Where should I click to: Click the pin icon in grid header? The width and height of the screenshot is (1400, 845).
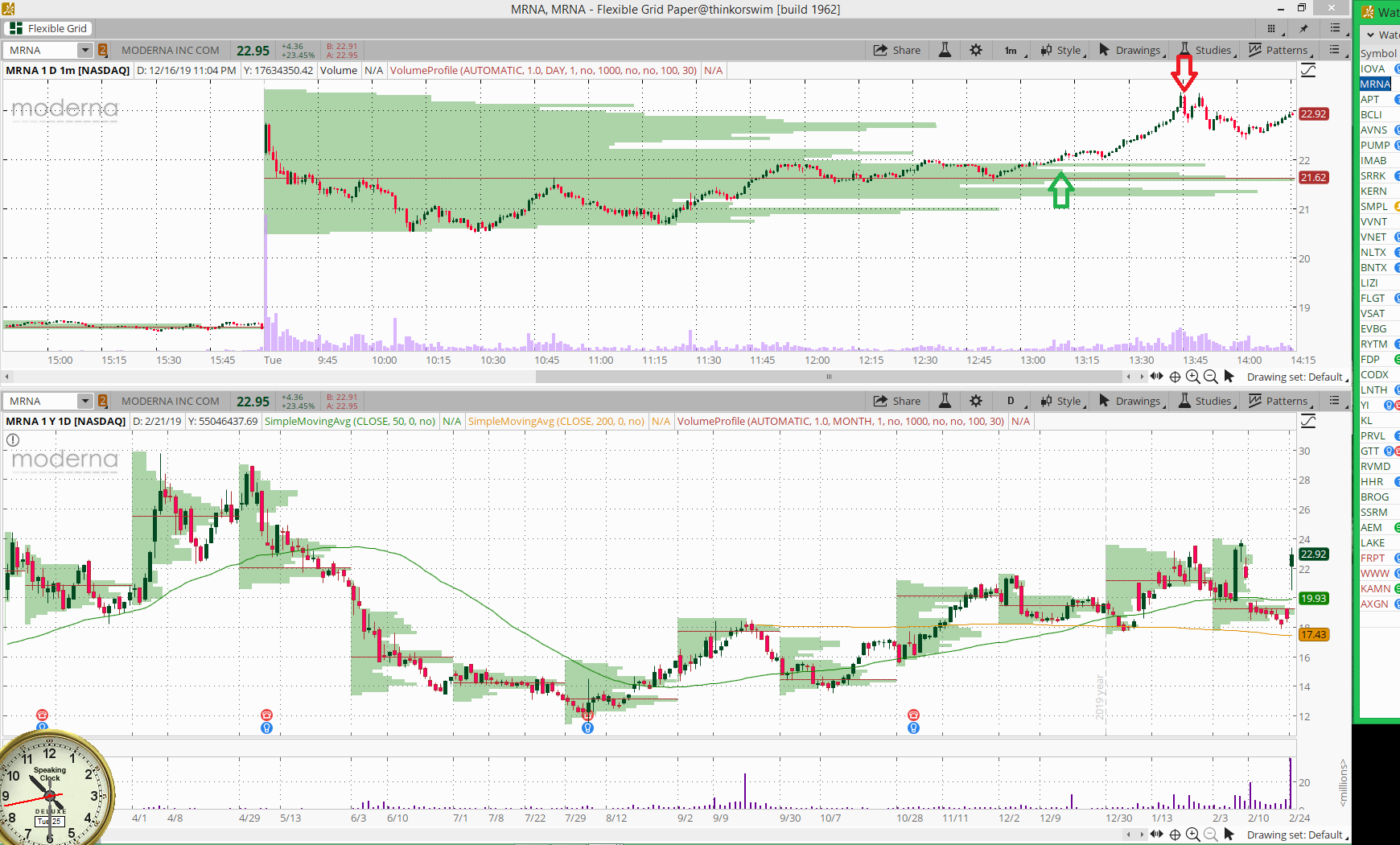click(x=1303, y=28)
